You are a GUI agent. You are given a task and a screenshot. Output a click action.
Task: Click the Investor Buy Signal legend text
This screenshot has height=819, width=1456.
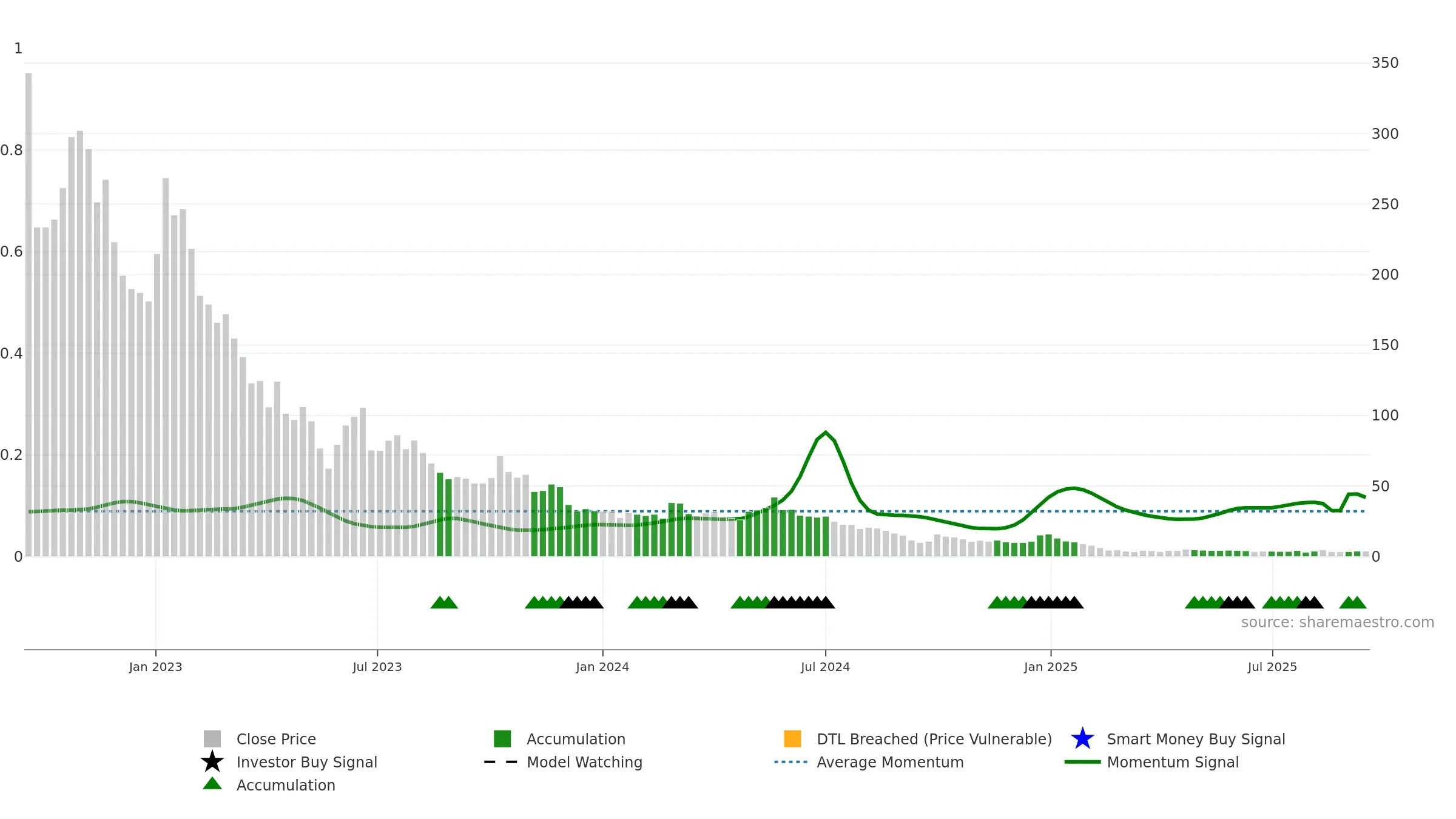(307, 762)
